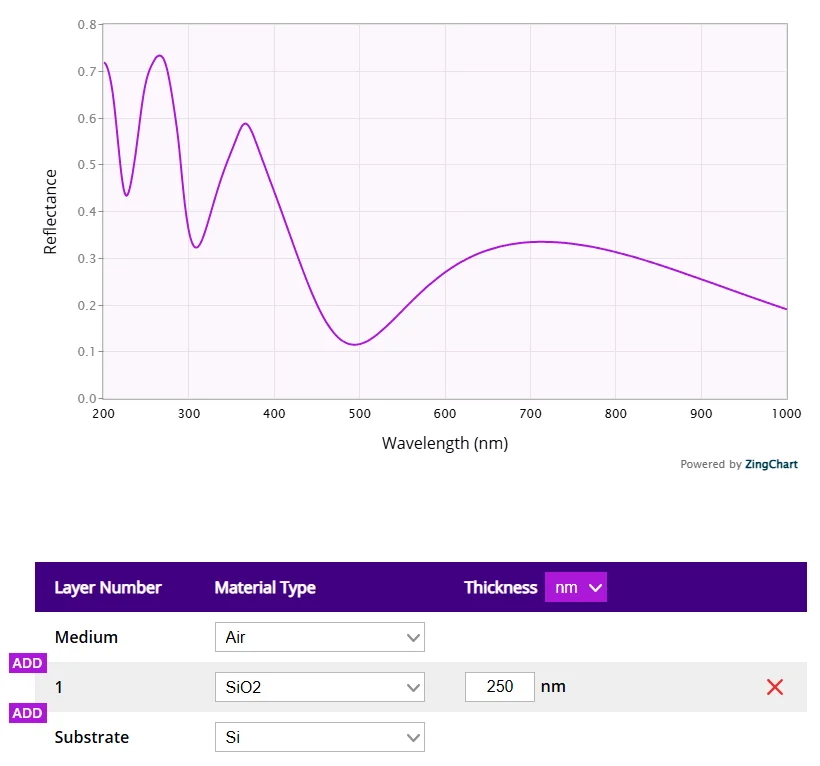Expand the thickness unit nm dropdown
This screenshot has height=766, width=820.
point(575,588)
